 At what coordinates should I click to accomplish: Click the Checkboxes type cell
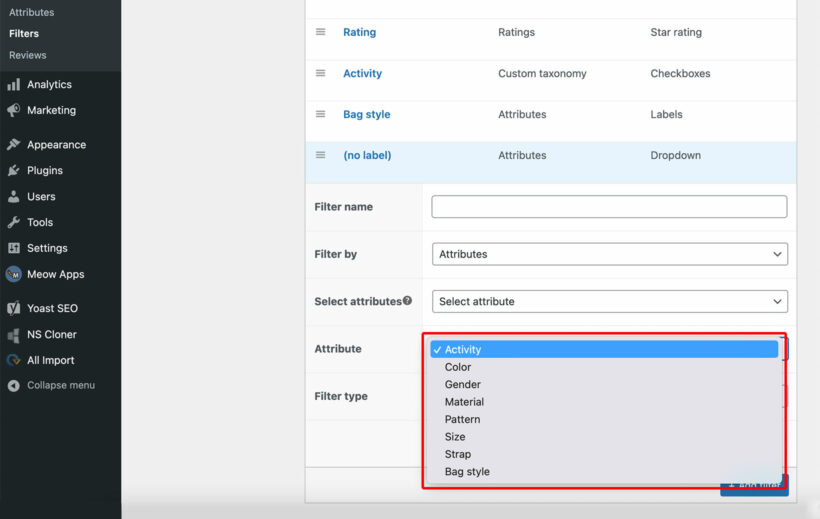click(680, 73)
